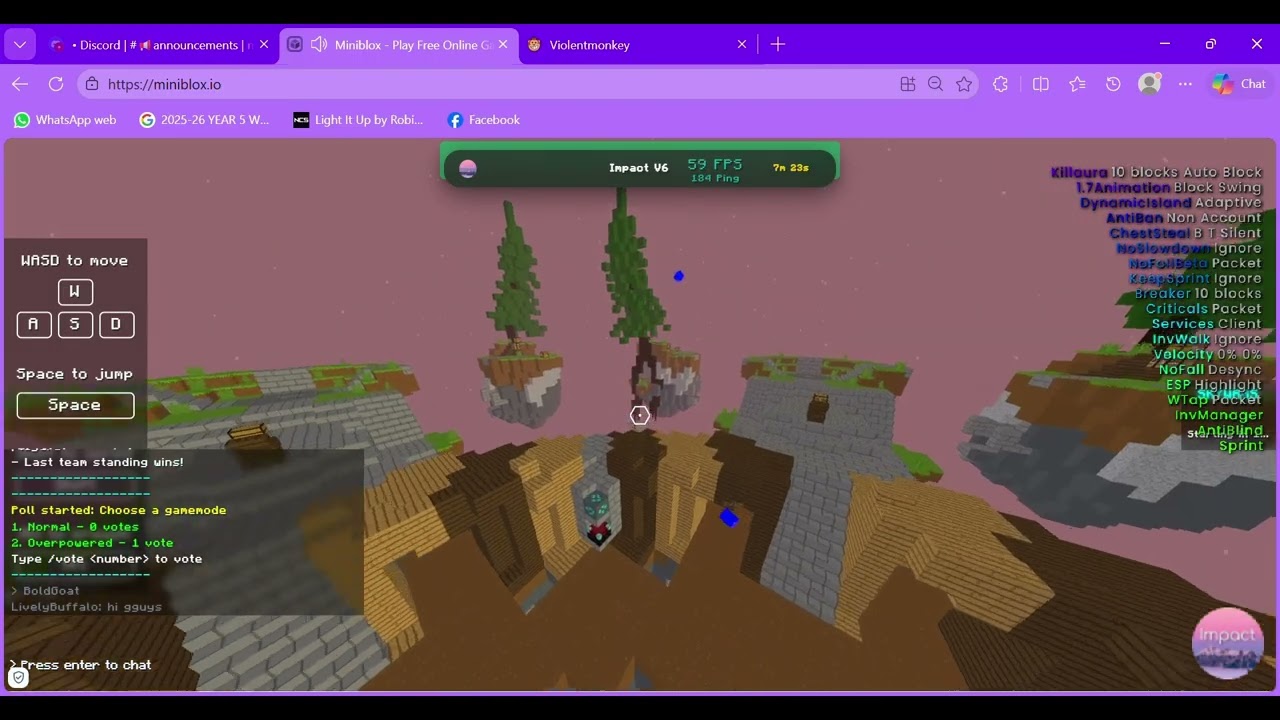Image resolution: width=1280 pixels, height=720 pixels.
Task: Click the avatar in Impact V6 bar
Action: [467, 168]
